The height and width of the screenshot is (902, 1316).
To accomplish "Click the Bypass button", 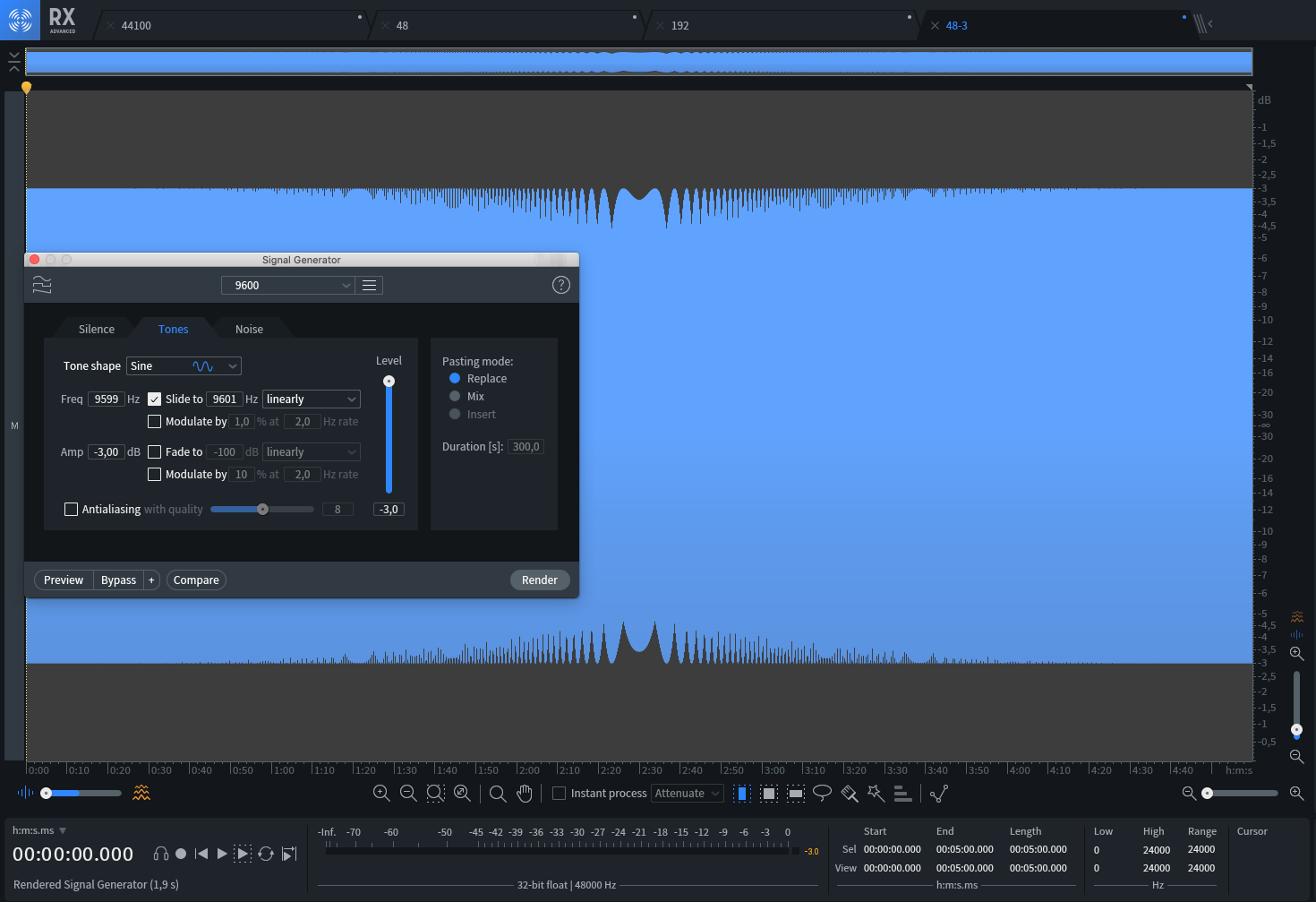I will (x=118, y=580).
